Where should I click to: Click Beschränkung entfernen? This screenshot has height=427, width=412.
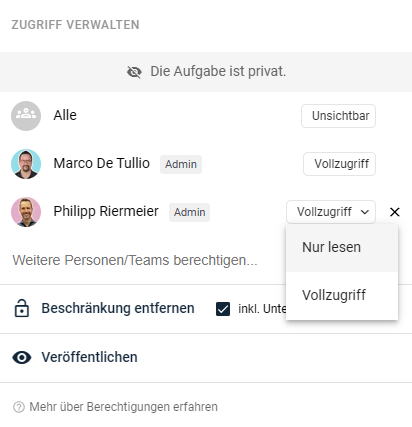[118, 308]
